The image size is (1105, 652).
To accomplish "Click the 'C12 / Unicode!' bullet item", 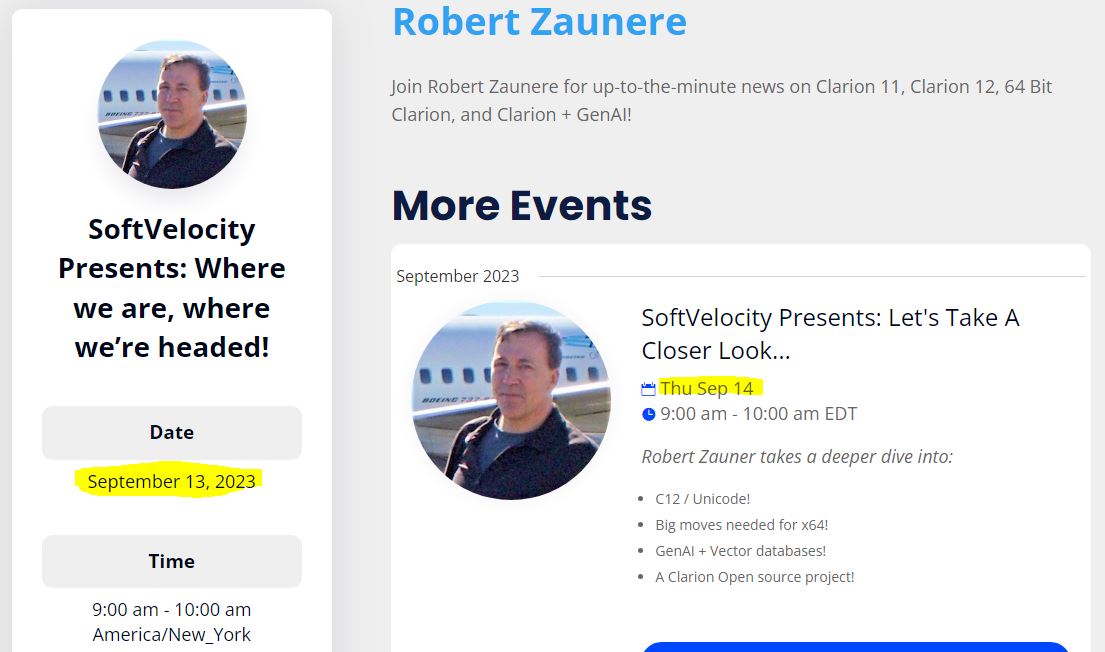I will pos(702,498).
